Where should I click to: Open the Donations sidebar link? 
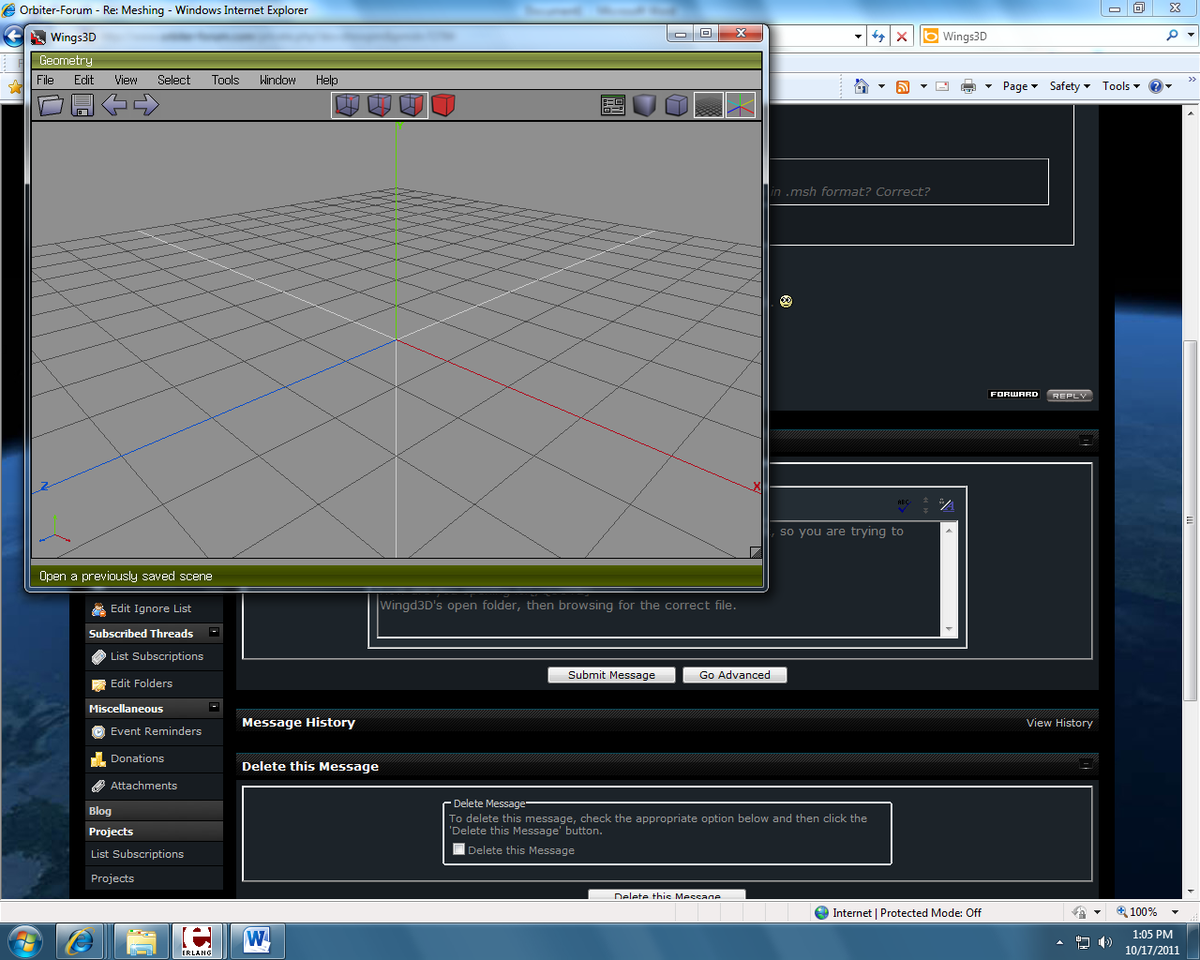[x=137, y=758]
